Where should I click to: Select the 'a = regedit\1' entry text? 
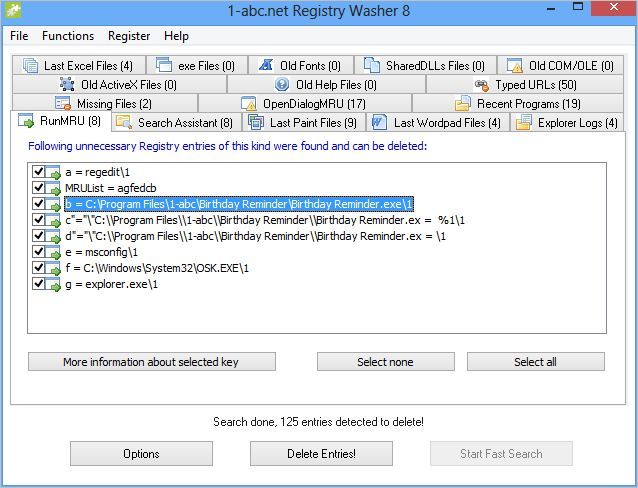click(x=98, y=173)
